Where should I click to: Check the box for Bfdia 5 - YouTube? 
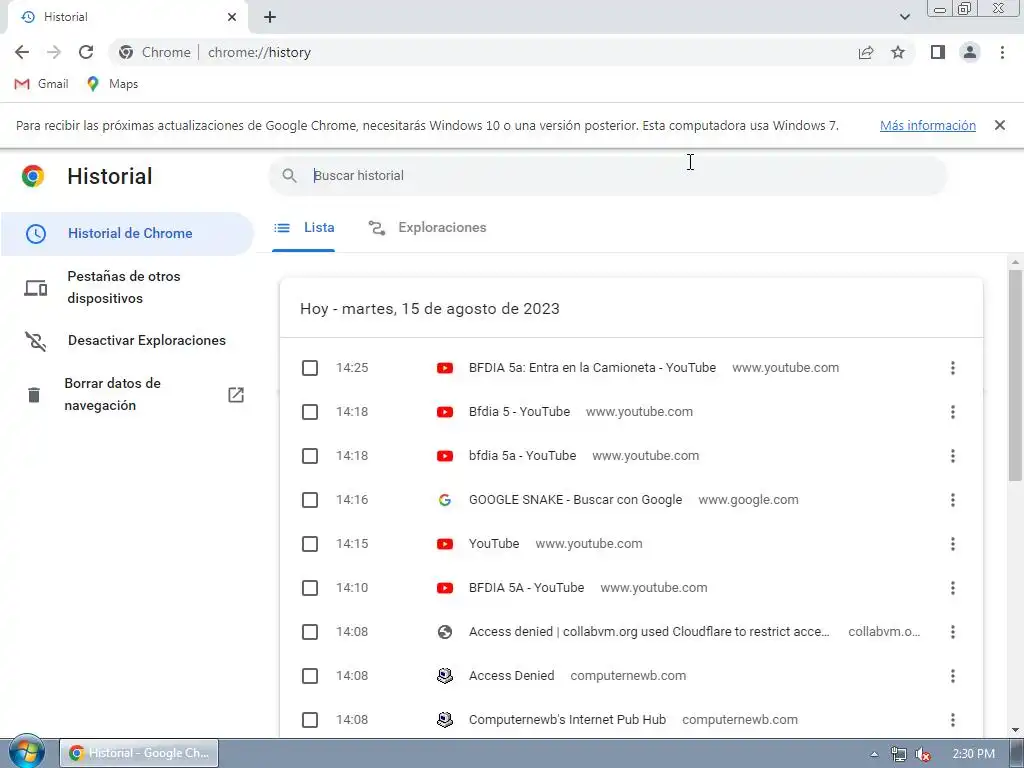pyautogui.click(x=310, y=412)
